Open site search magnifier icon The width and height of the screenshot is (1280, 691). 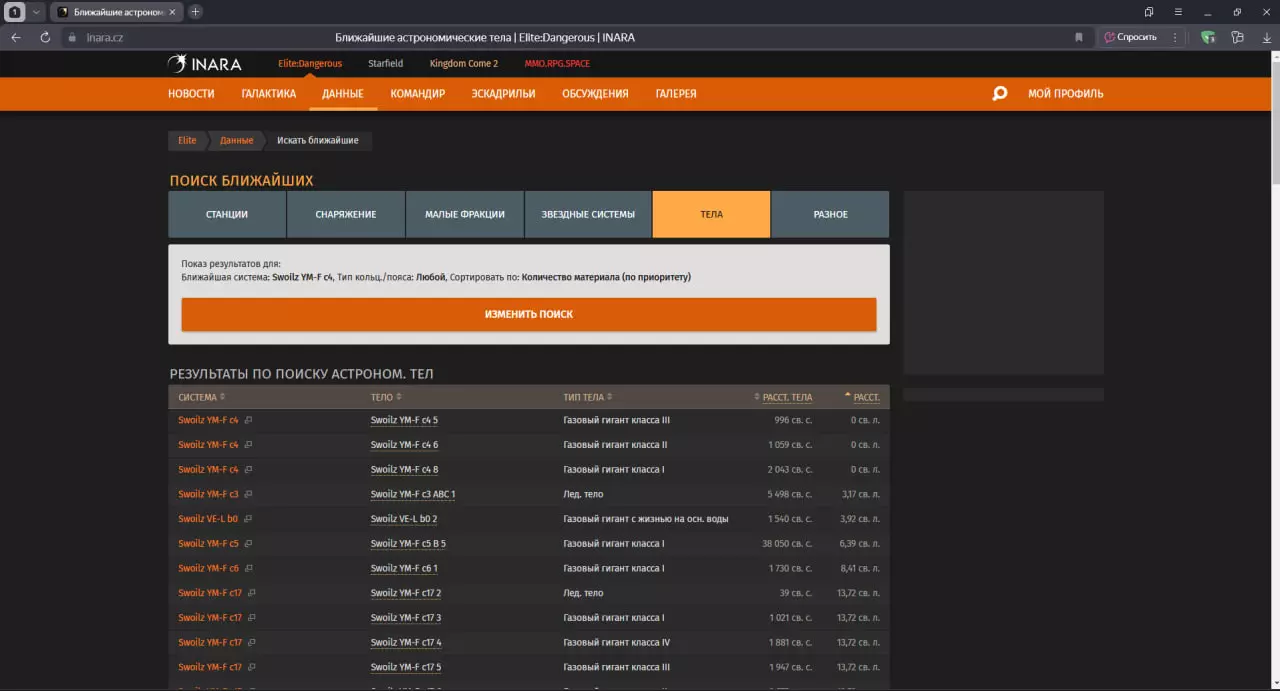(999, 93)
